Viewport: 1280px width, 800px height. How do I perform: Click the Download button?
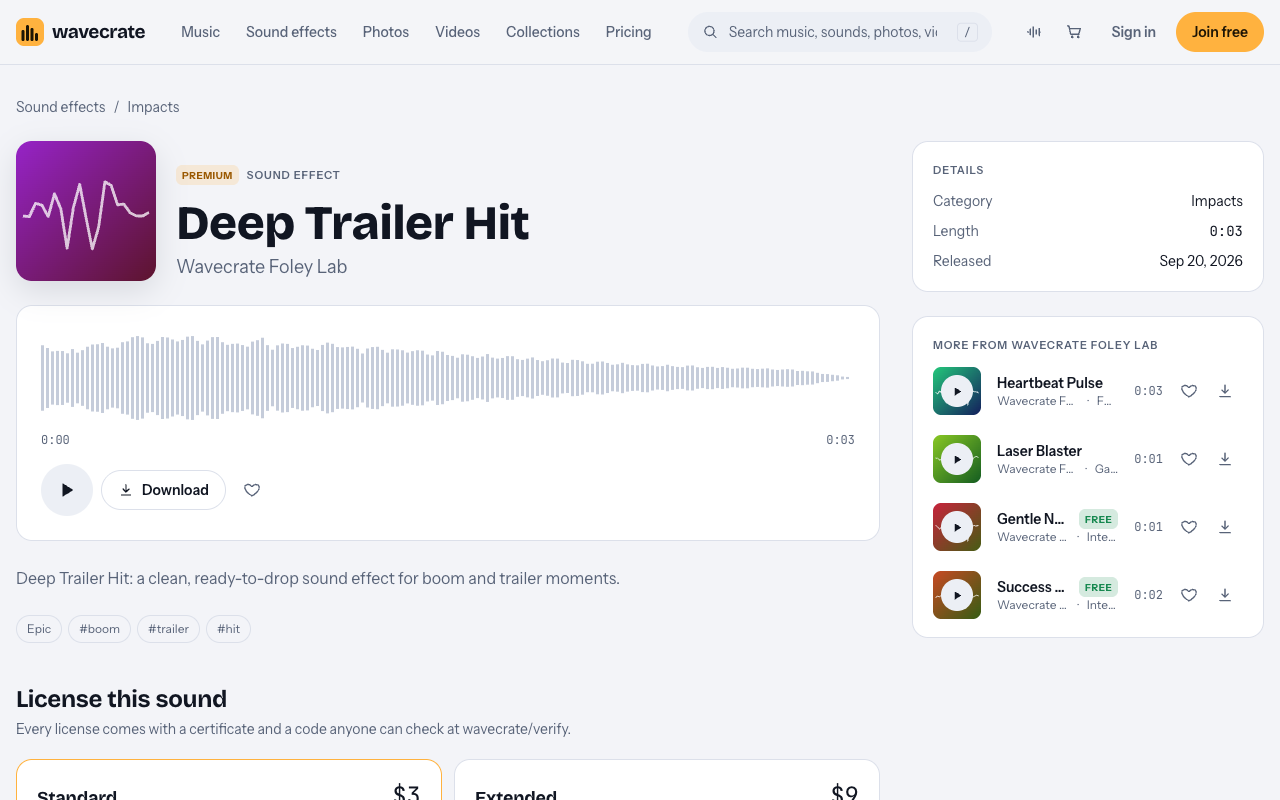click(163, 490)
